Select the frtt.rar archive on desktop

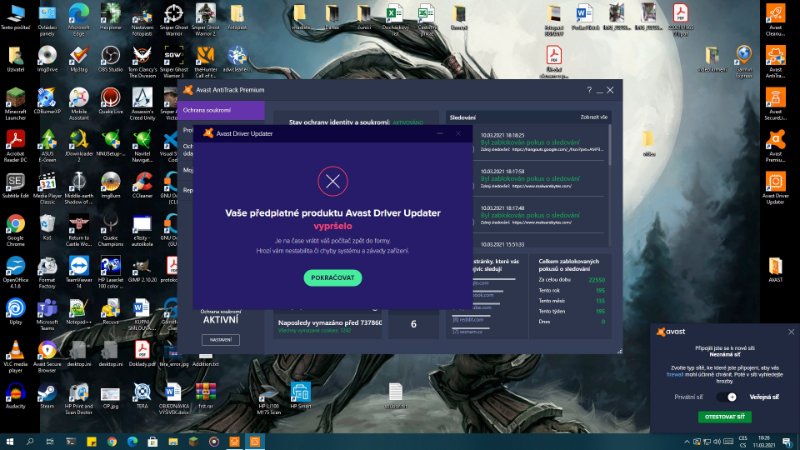click(205, 395)
